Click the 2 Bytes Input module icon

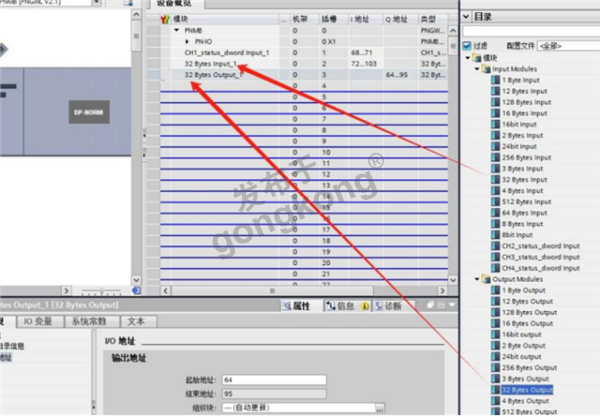click(496, 135)
